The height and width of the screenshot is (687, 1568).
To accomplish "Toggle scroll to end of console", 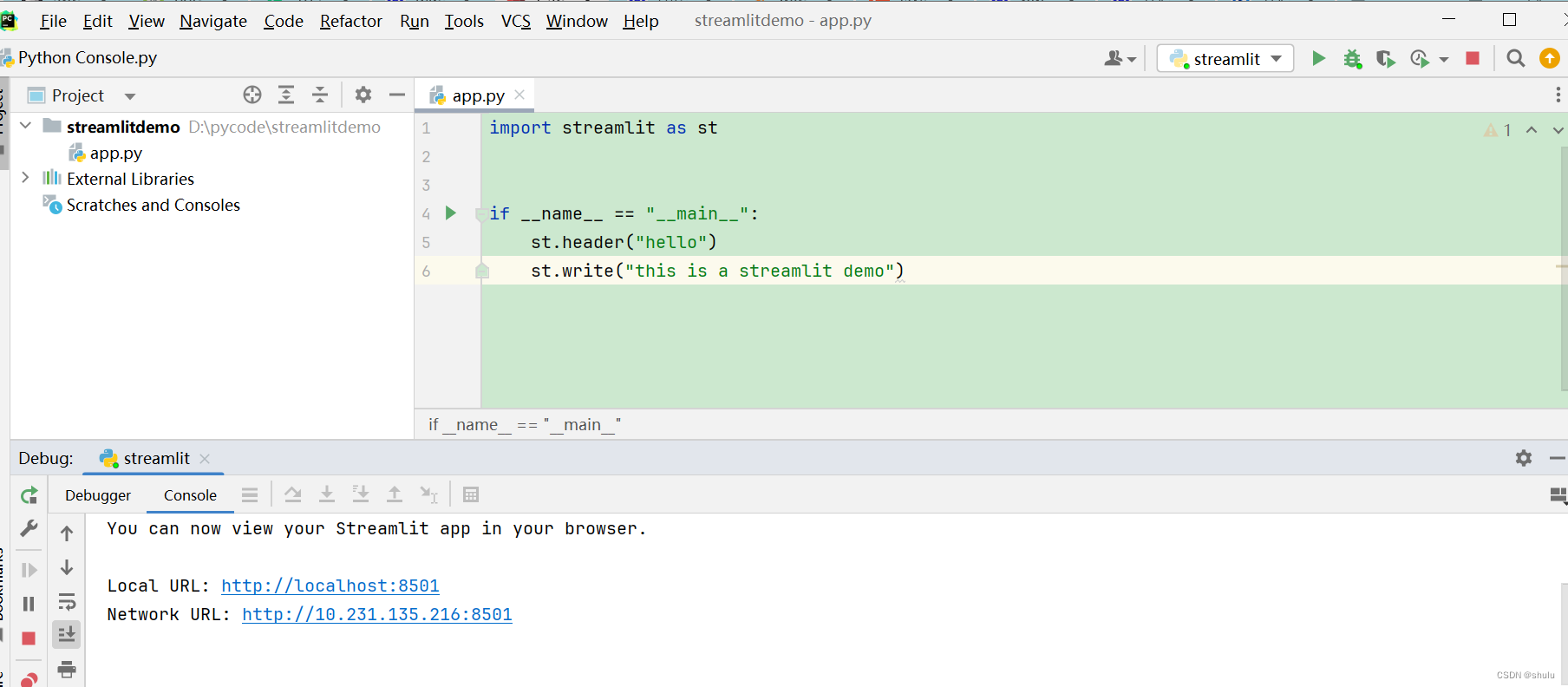I will (x=67, y=634).
